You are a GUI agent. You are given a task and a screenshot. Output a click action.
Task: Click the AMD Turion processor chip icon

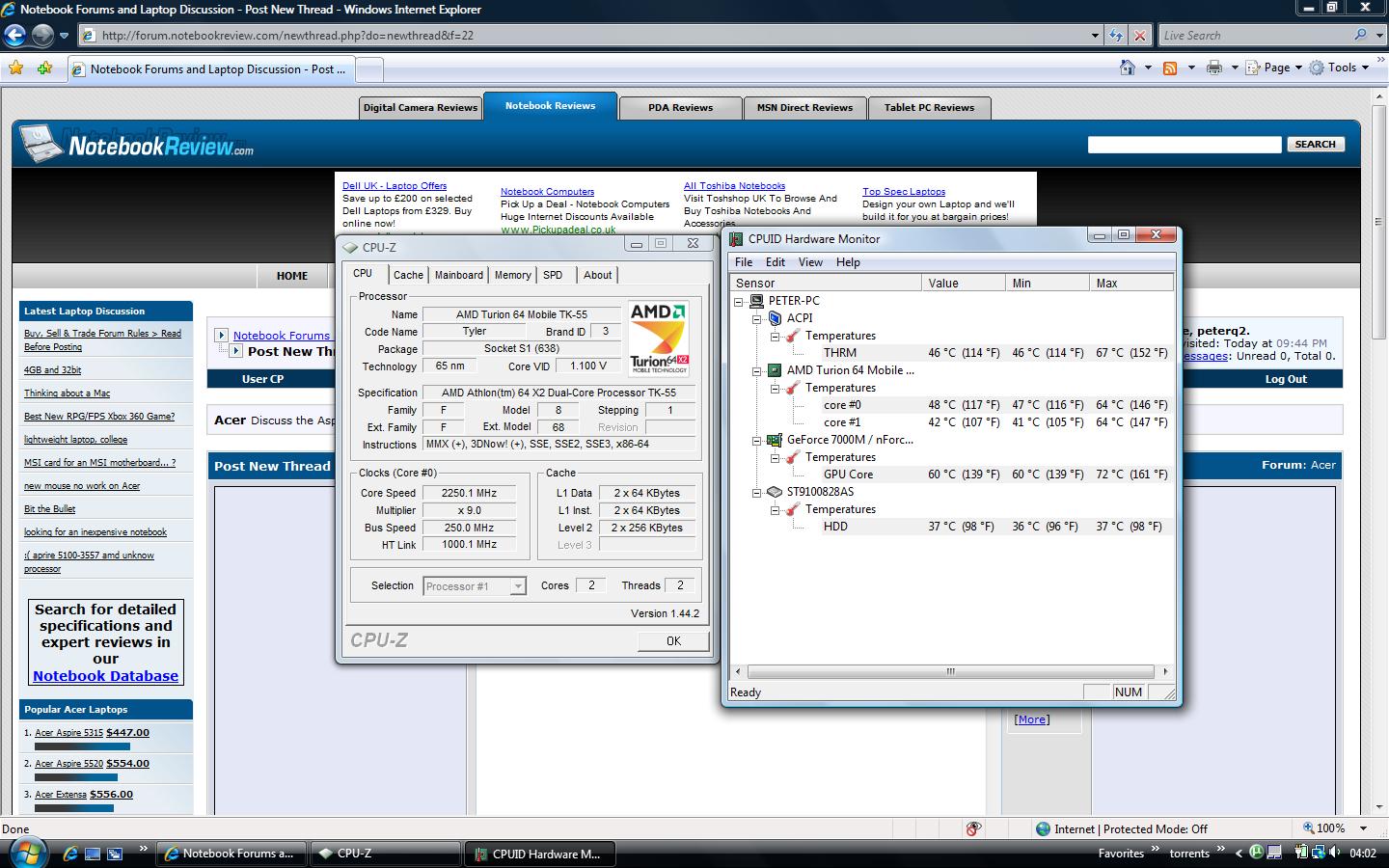(775, 370)
